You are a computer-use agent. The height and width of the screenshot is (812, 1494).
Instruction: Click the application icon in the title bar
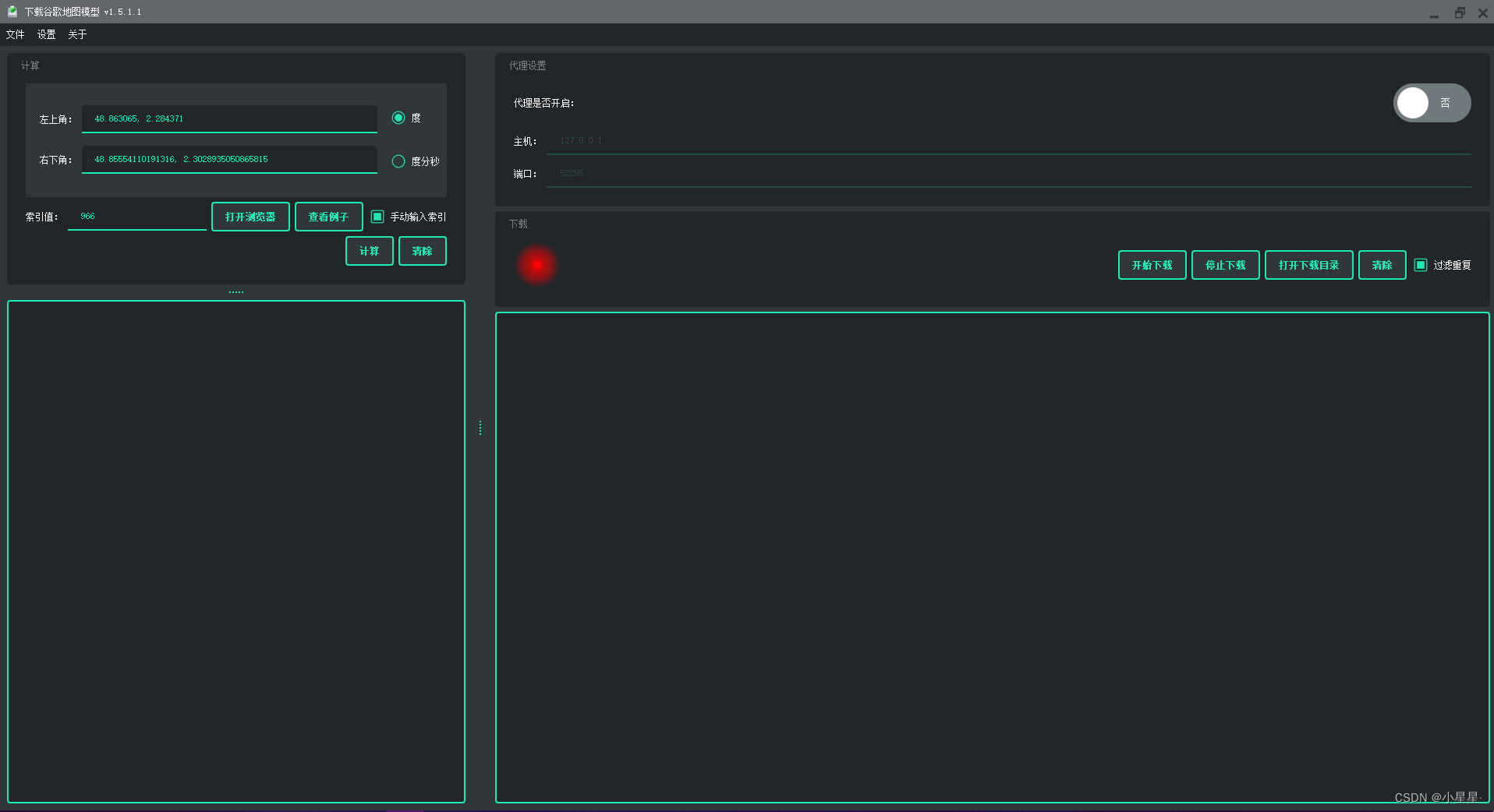point(12,12)
